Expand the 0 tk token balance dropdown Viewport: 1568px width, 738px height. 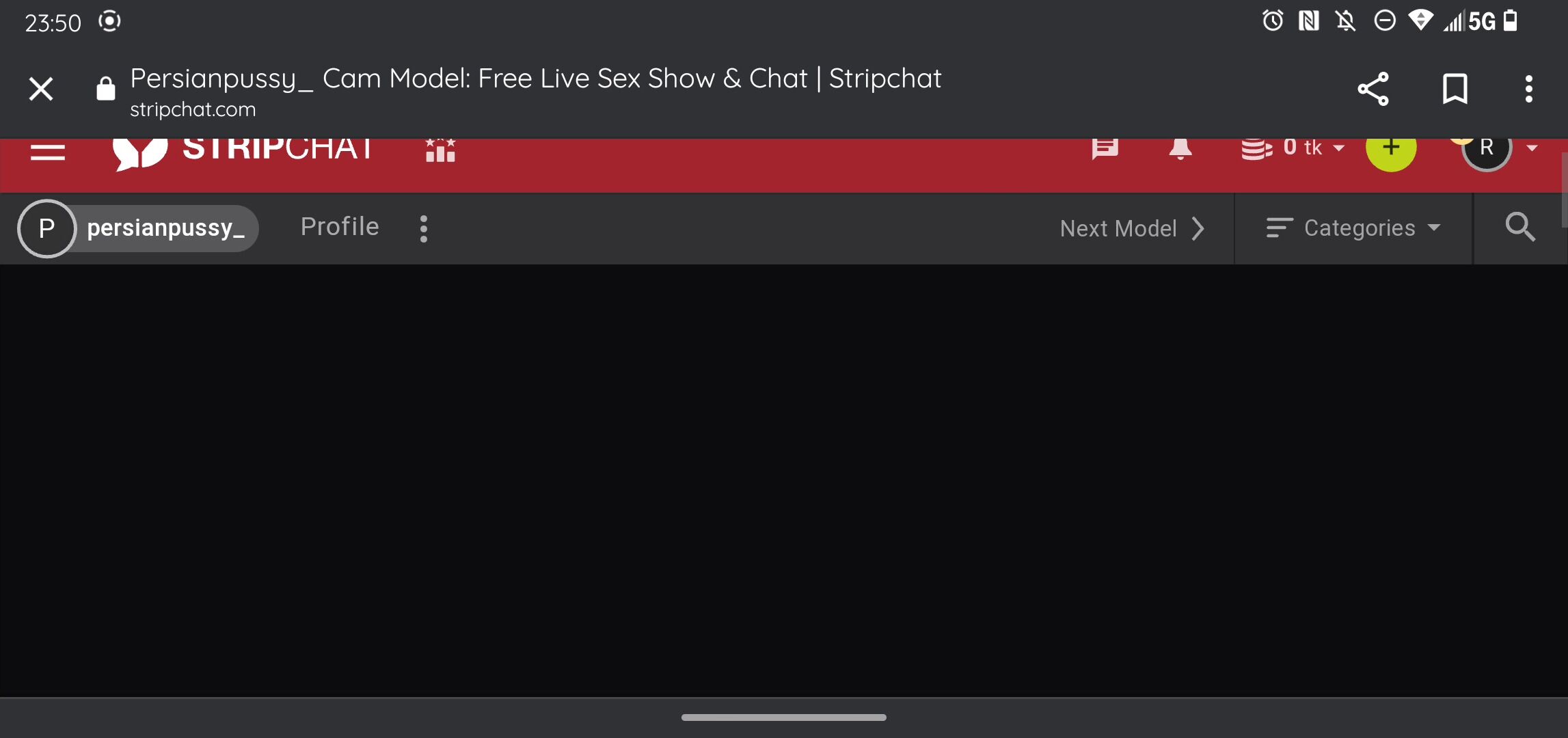pos(1293,148)
